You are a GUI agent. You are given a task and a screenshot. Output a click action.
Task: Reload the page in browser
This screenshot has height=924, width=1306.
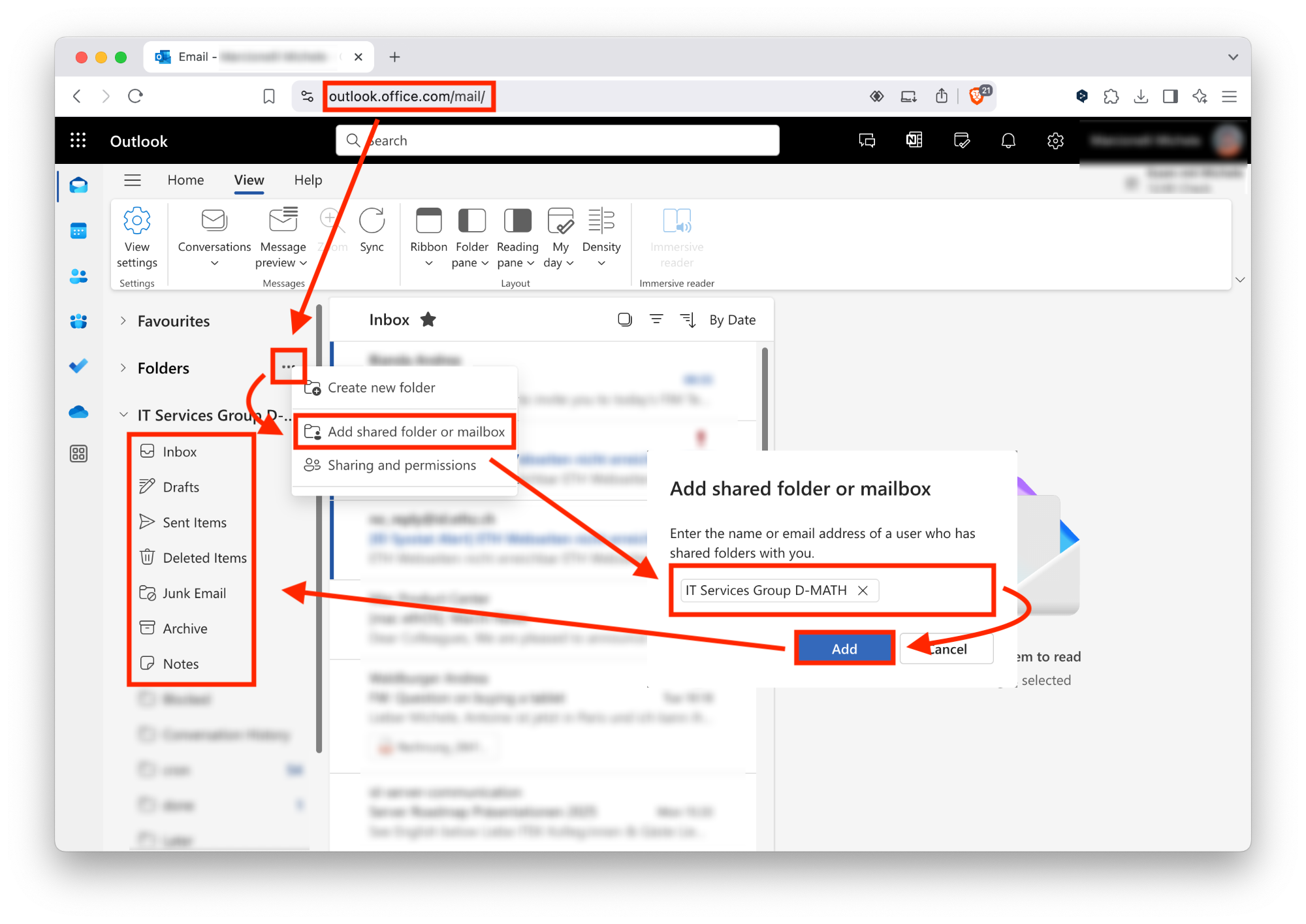(135, 97)
